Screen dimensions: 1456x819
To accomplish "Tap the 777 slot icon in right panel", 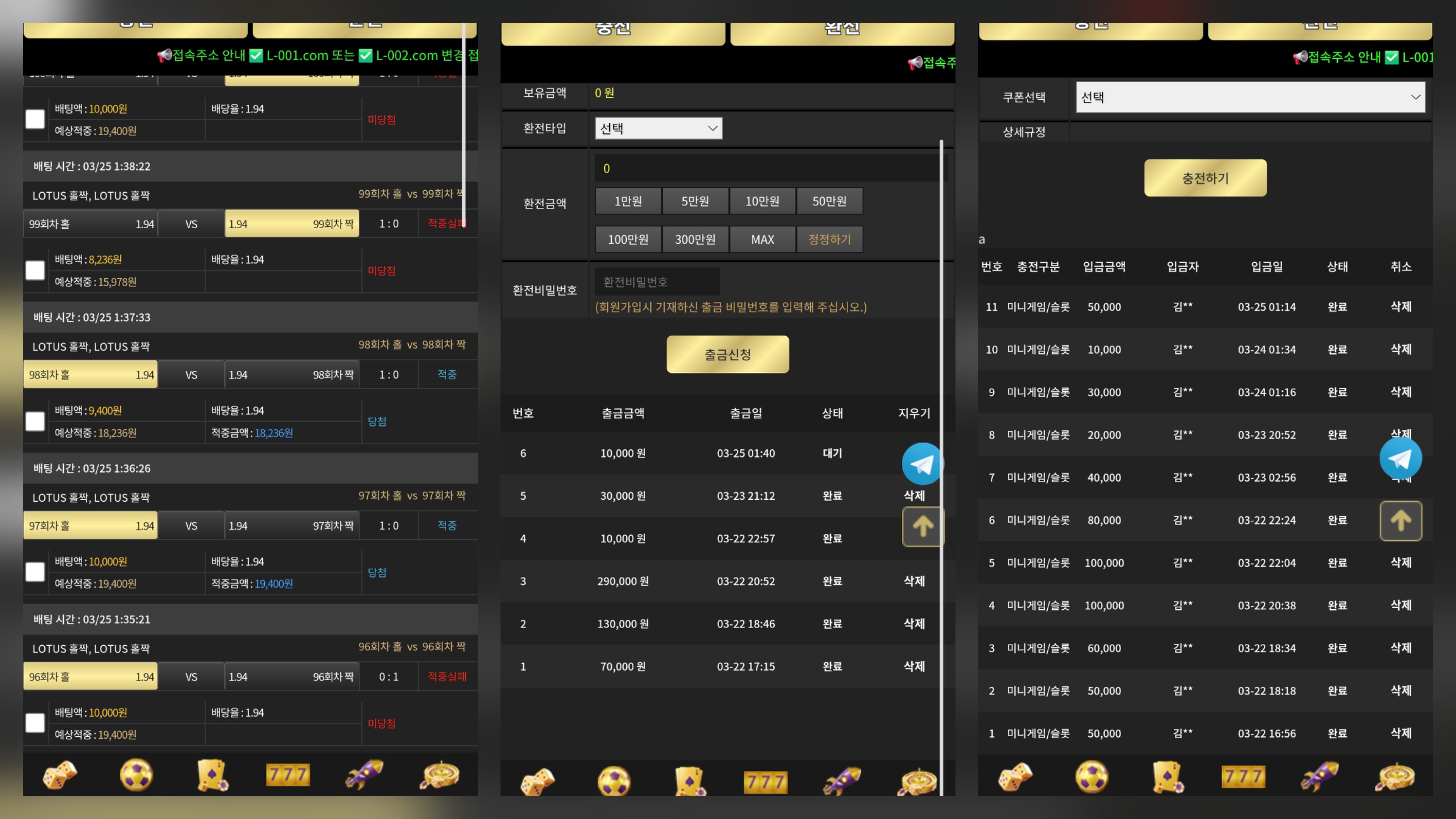I will pos(1243,777).
